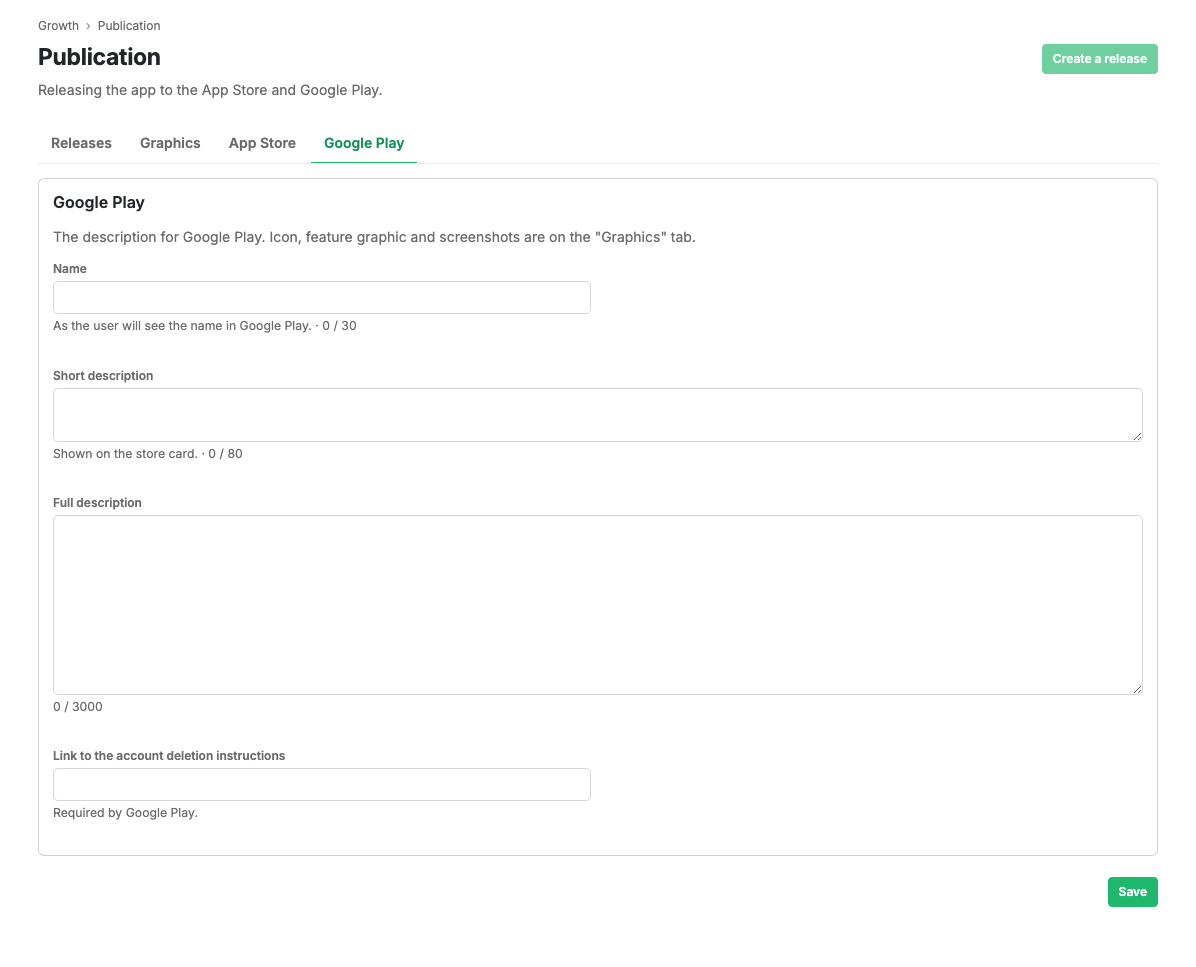The height and width of the screenshot is (967, 1196).
Task: Switch to the App Store tab
Action: 262,143
